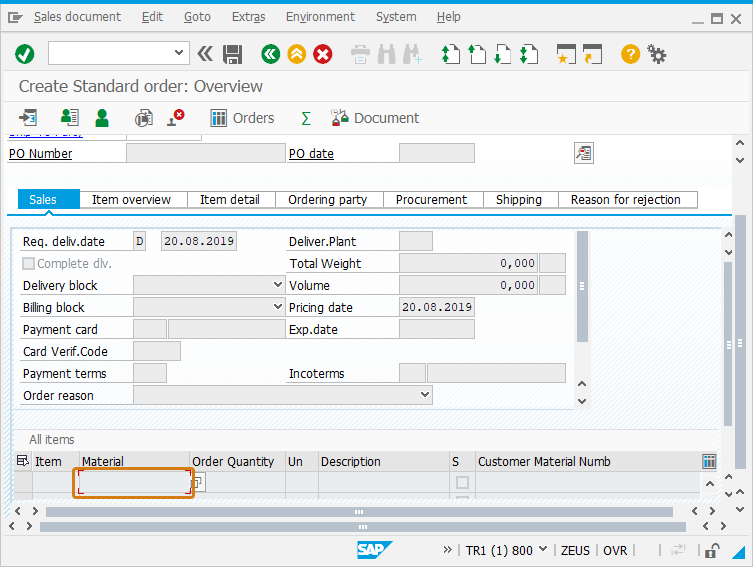753x567 pixels.
Task: Open the TR1 (1) 800 system dropdown
Action: point(543,549)
